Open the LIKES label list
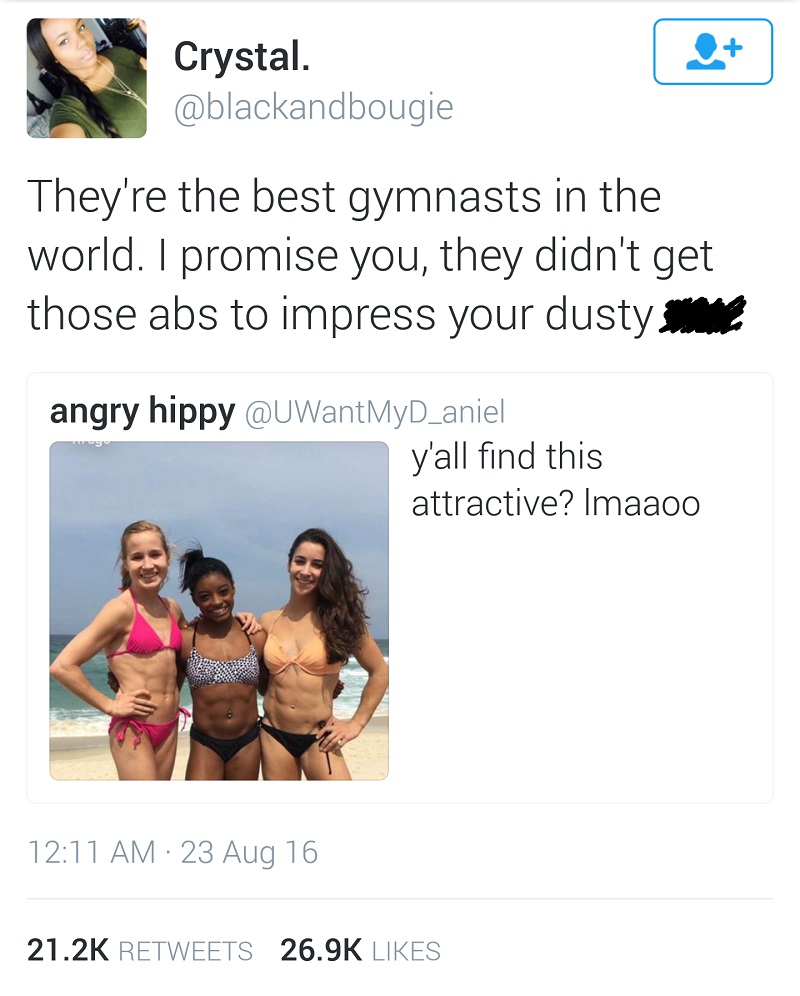The width and height of the screenshot is (800, 996). coord(405,951)
